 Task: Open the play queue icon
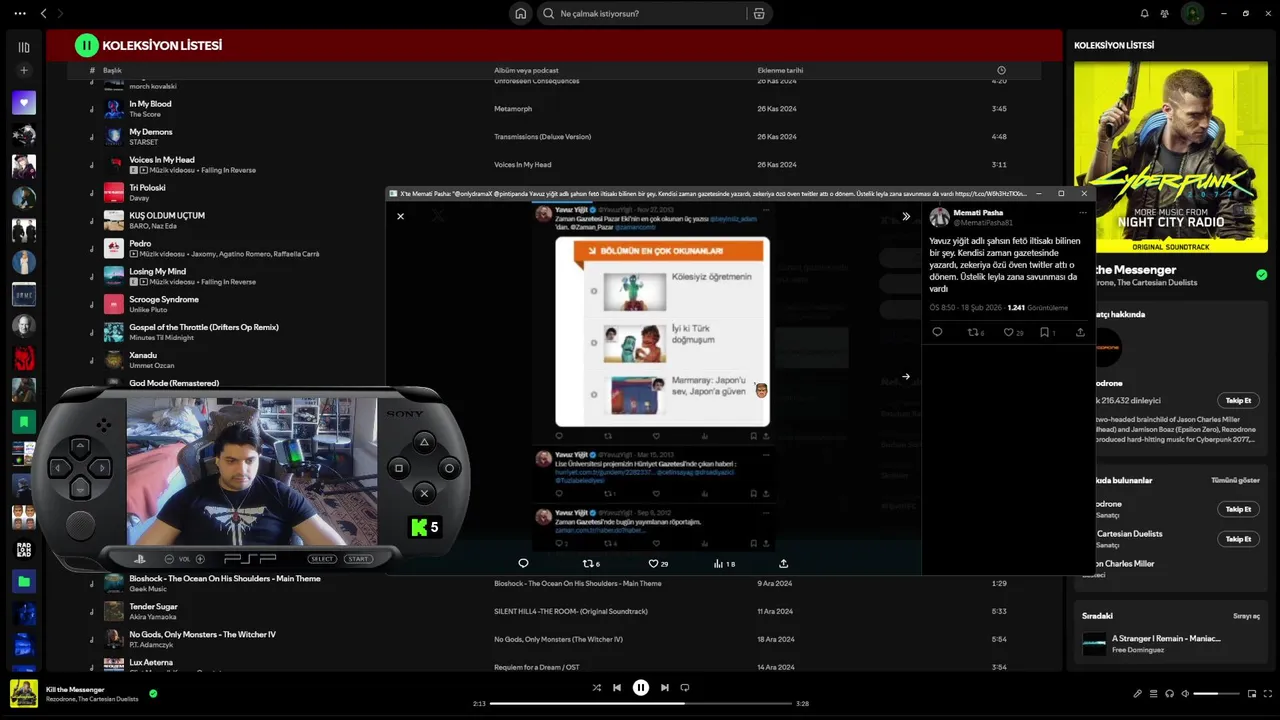click(x=1153, y=694)
